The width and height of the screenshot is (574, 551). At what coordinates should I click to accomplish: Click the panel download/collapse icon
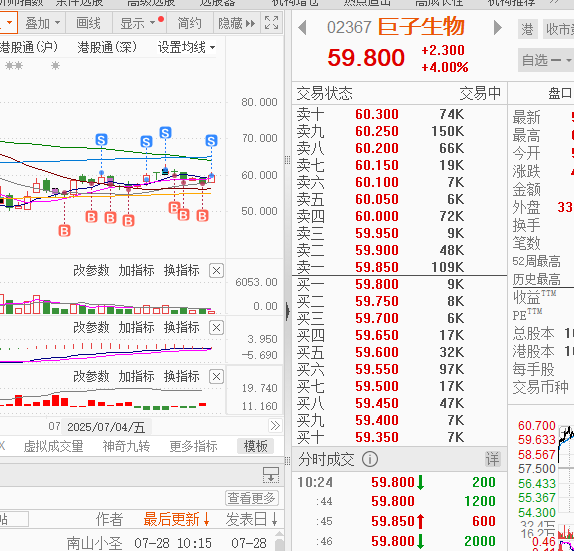point(271,474)
